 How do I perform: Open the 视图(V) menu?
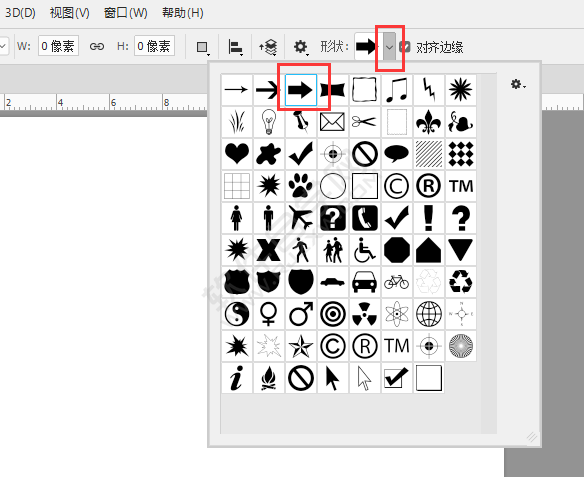click(70, 13)
